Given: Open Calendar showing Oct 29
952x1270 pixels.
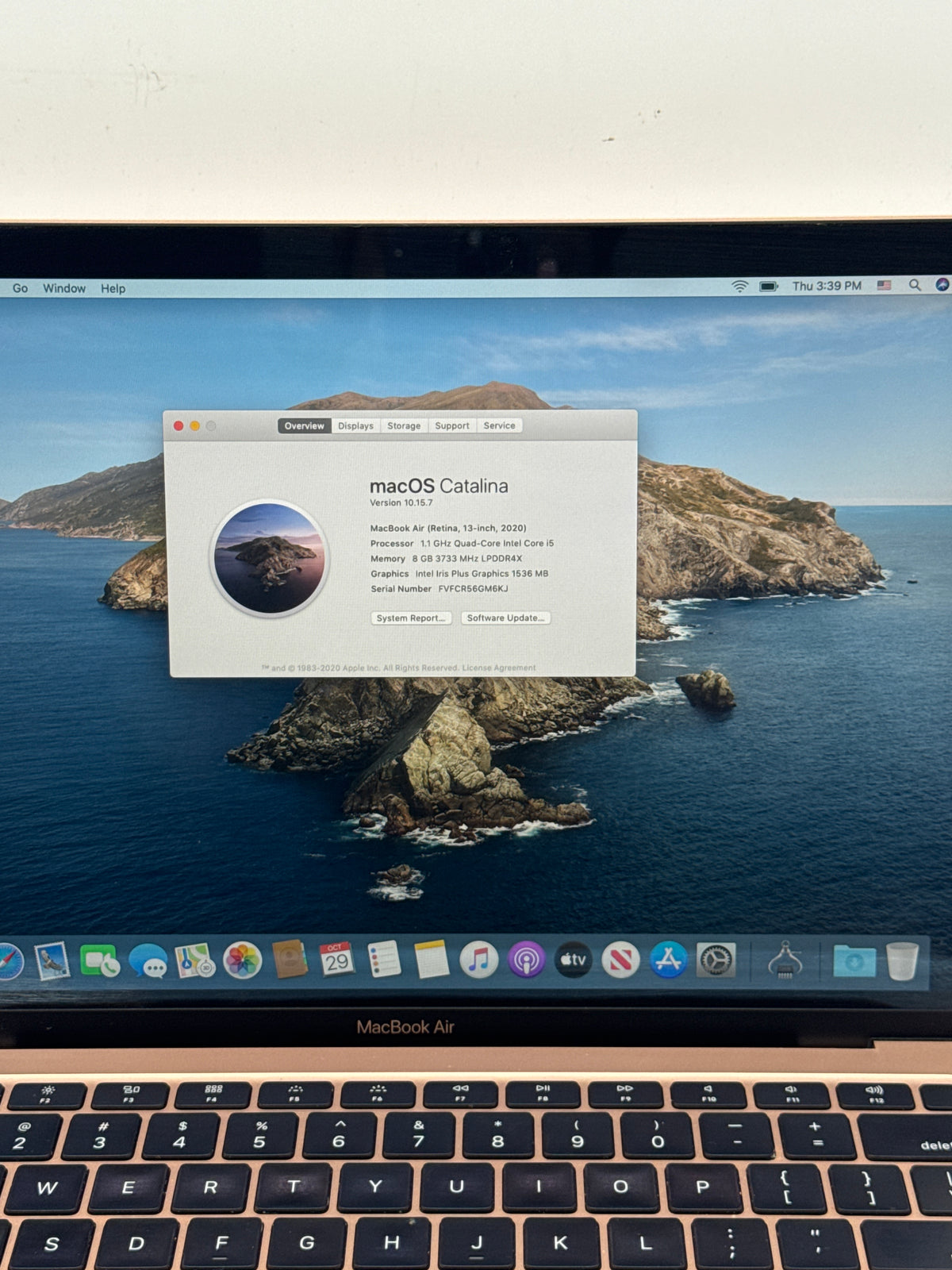Looking at the screenshot, I should pos(336,960).
